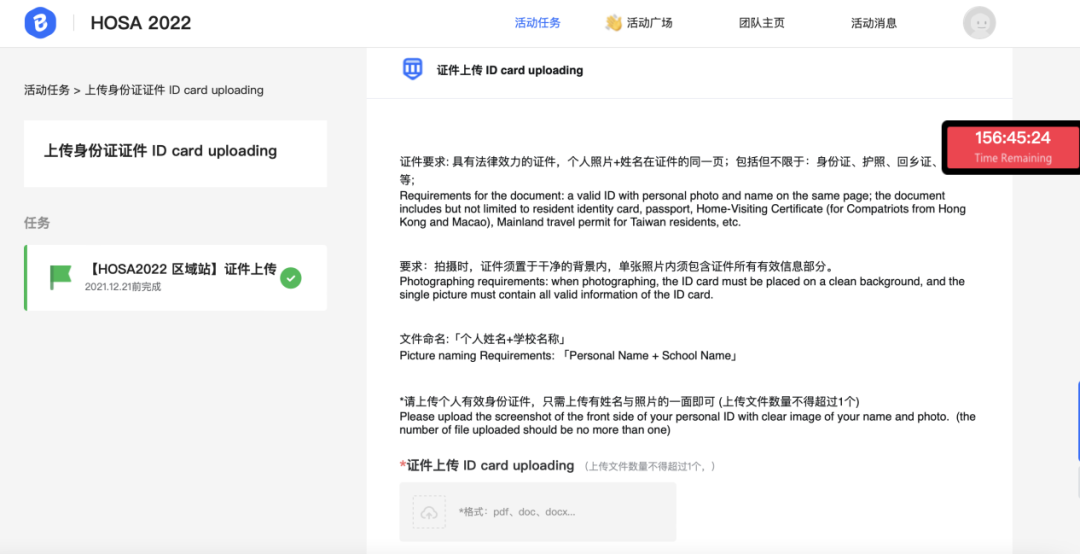
Task: Click the HOSA 2022 title text
Action: [141, 23]
